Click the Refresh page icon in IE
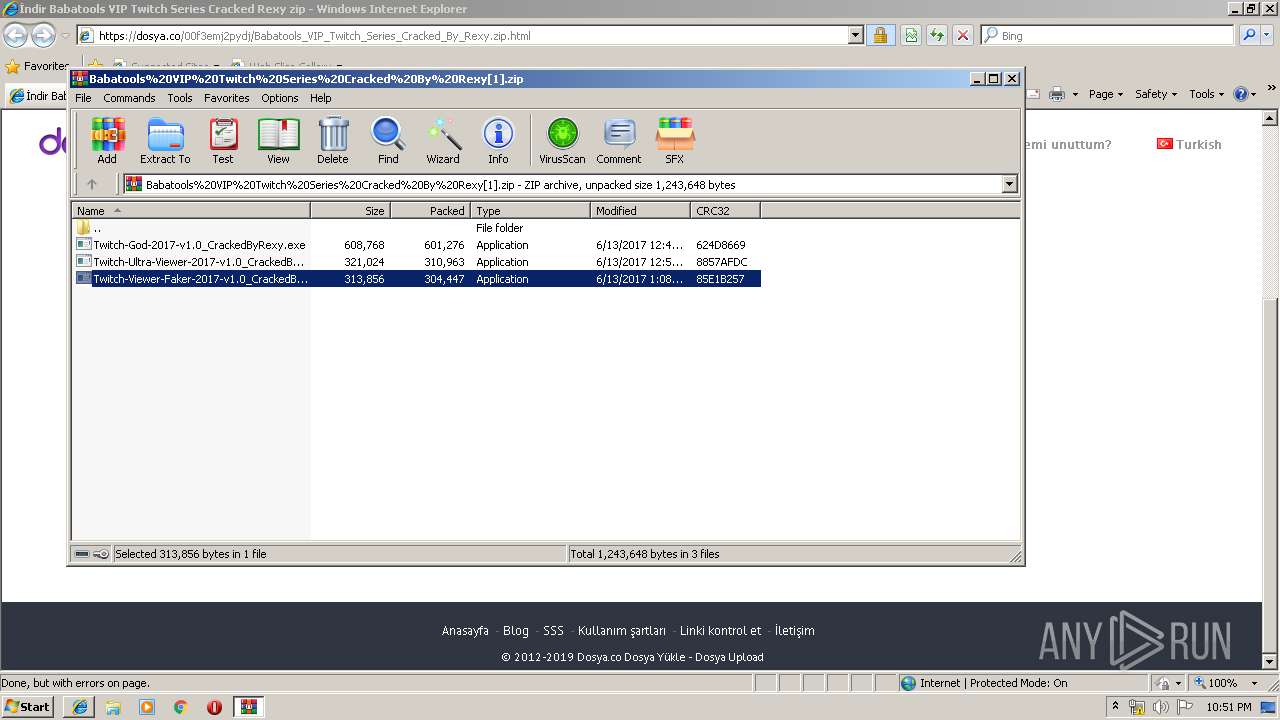 click(x=937, y=36)
